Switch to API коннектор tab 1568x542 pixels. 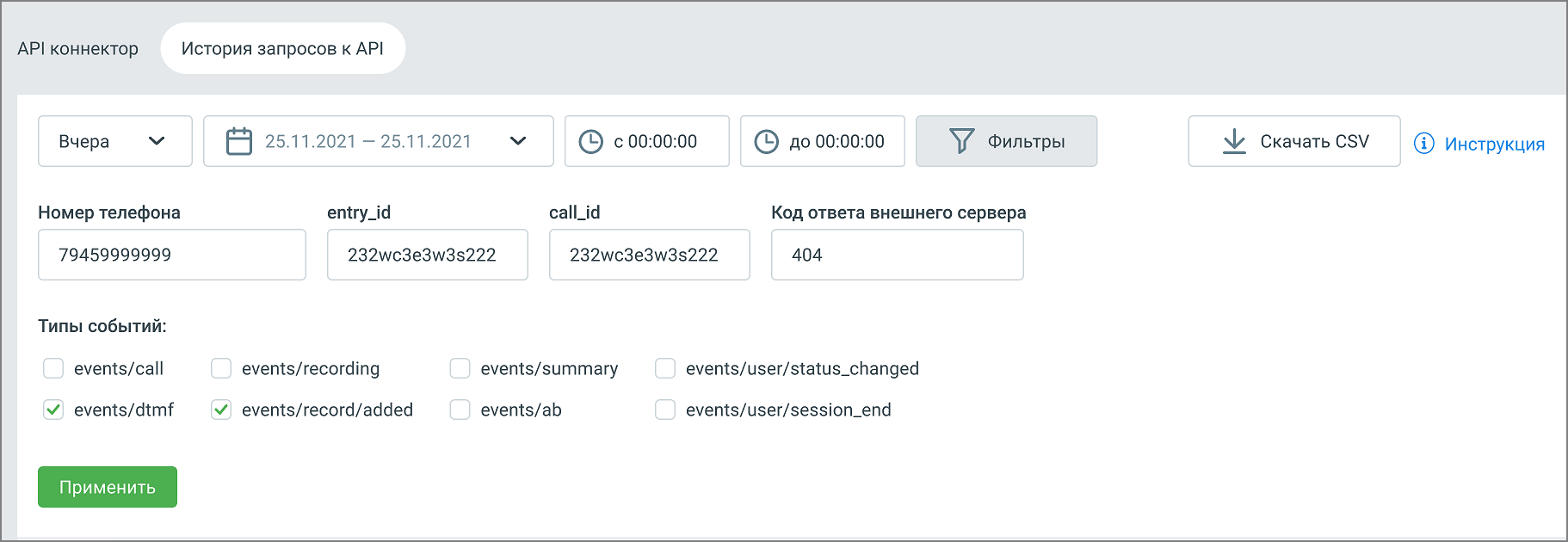pos(77,48)
